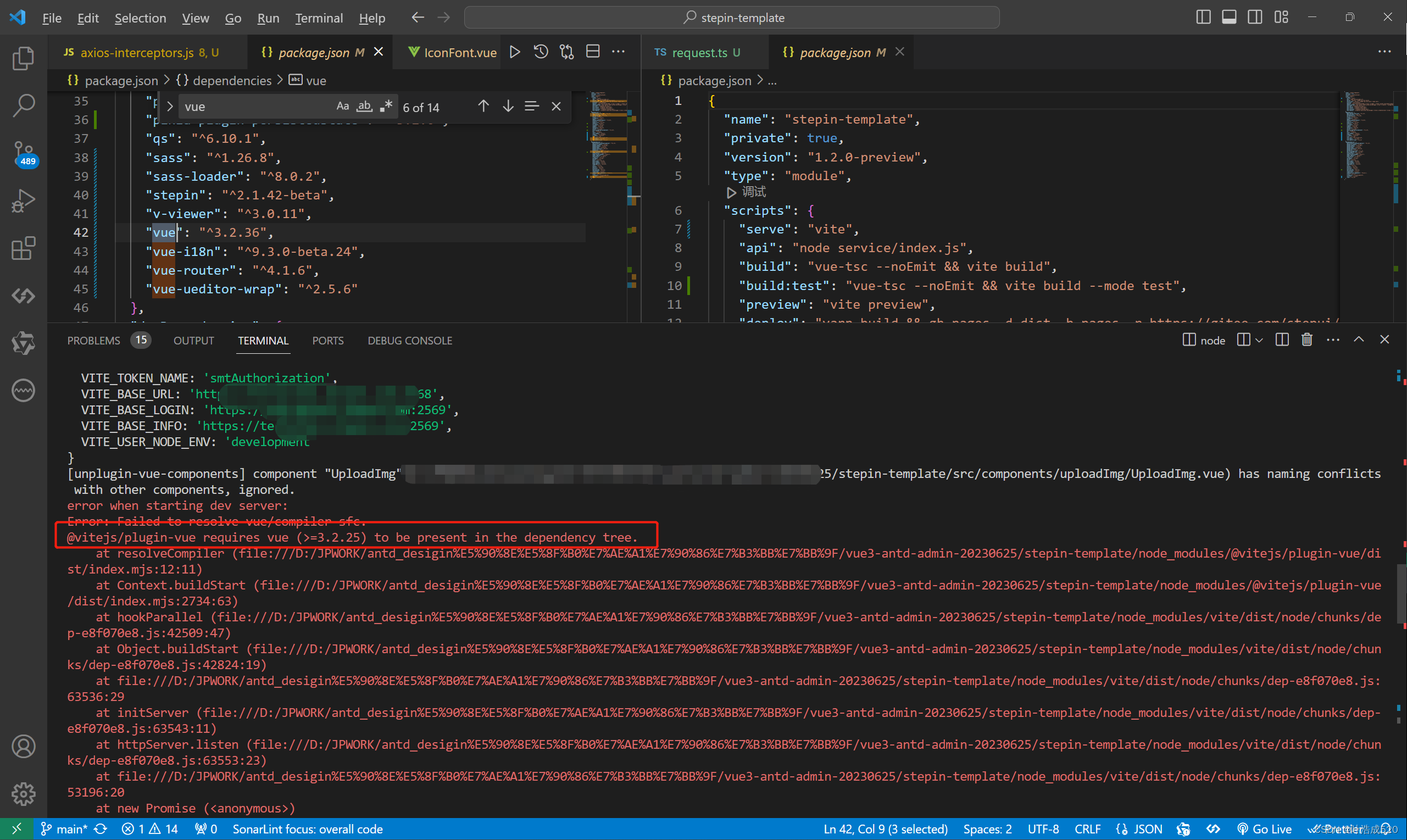Click the main* branch indicator in status bar

tap(64, 829)
